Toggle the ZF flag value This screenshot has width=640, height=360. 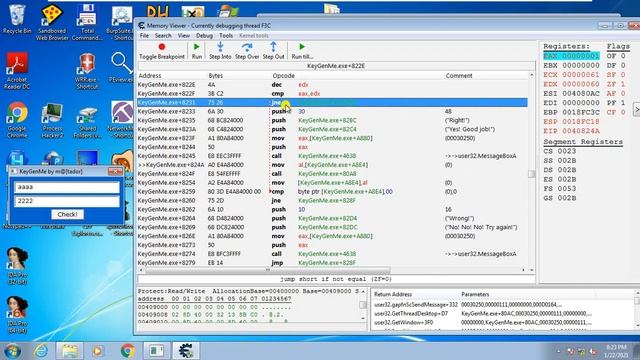[x=616, y=84]
